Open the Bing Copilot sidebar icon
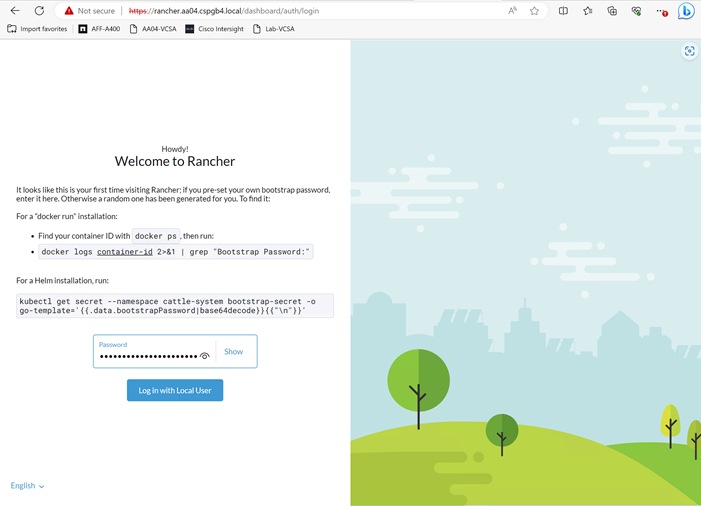Viewport: 701px width, 506px height. tap(686, 11)
